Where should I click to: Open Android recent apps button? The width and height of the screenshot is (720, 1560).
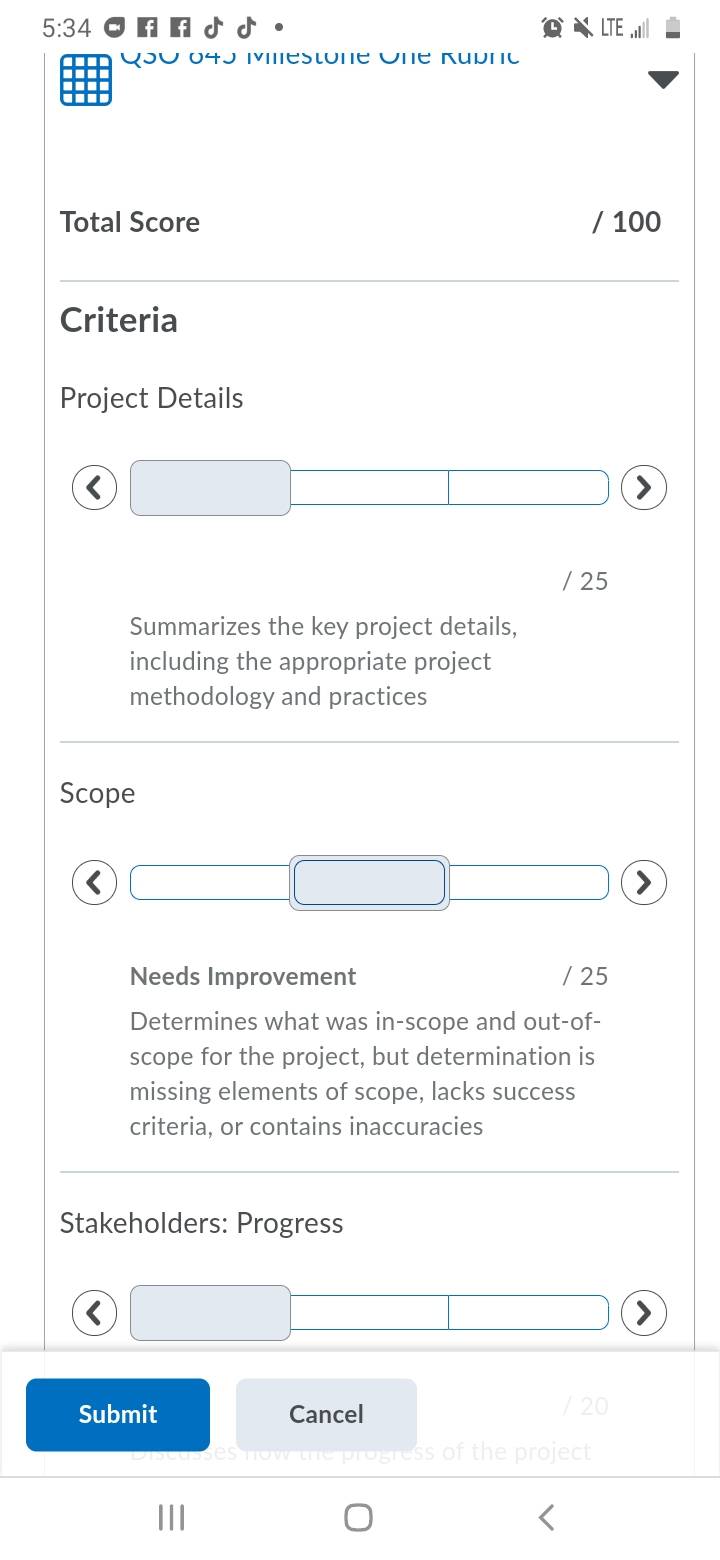[172, 1518]
